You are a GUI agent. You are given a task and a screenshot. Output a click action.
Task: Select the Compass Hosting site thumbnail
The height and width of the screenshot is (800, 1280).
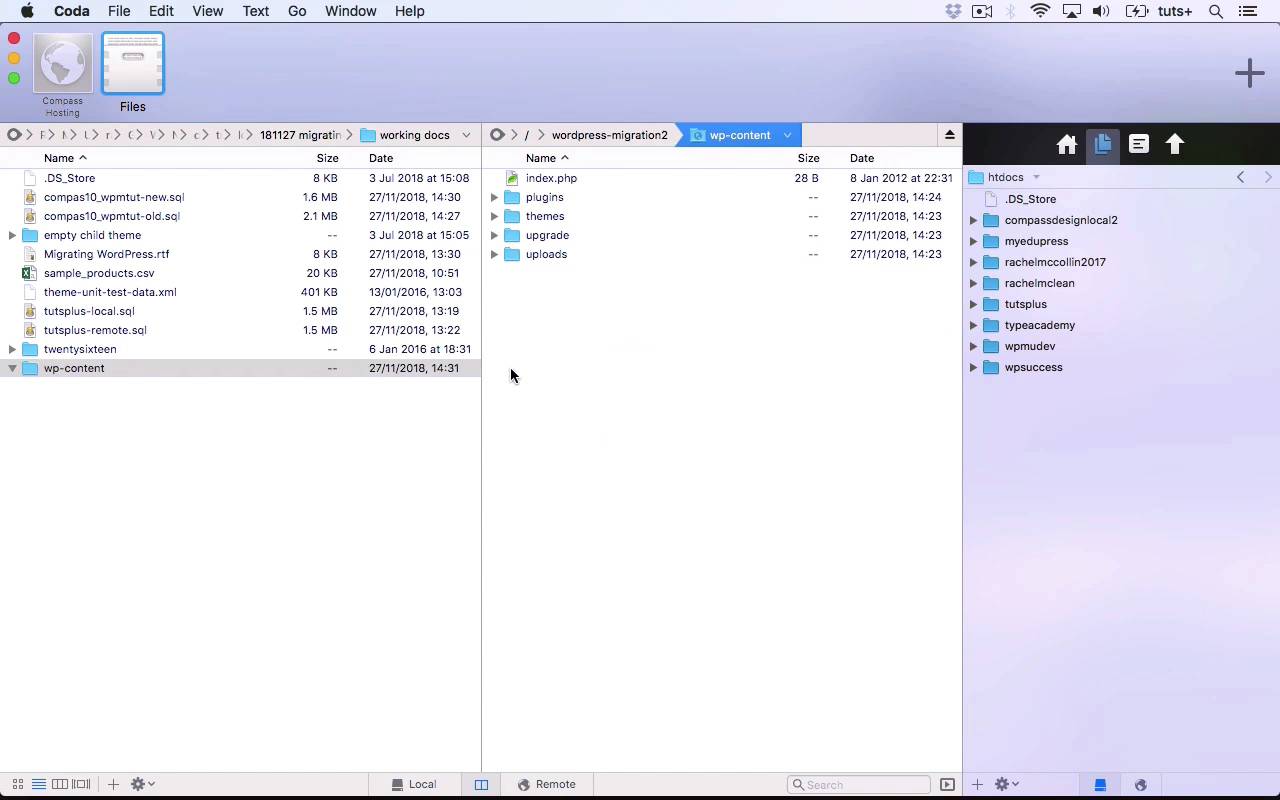63,63
